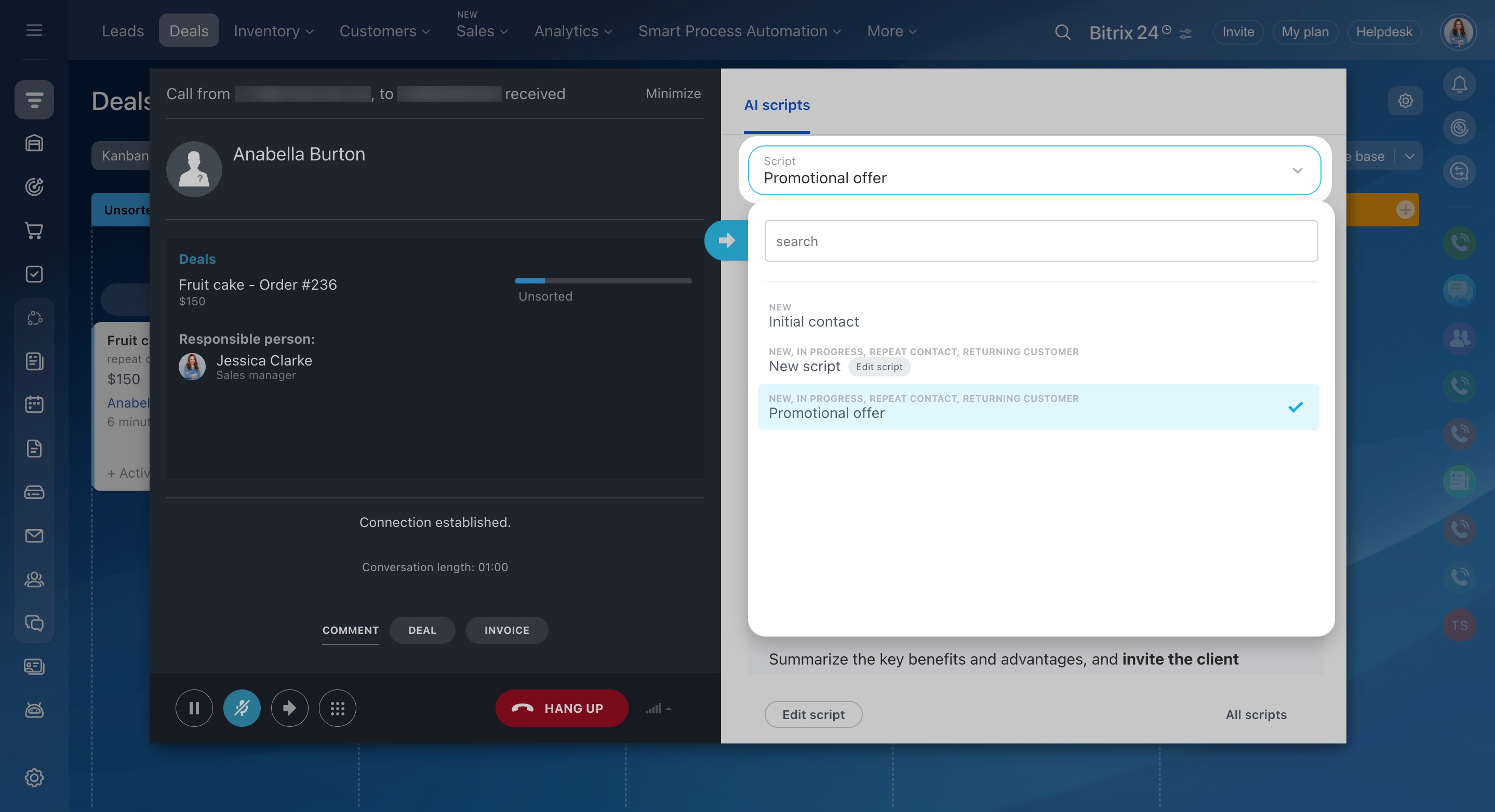Open the shopping cart sidebar icon
The height and width of the screenshot is (812, 1495).
click(34, 231)
